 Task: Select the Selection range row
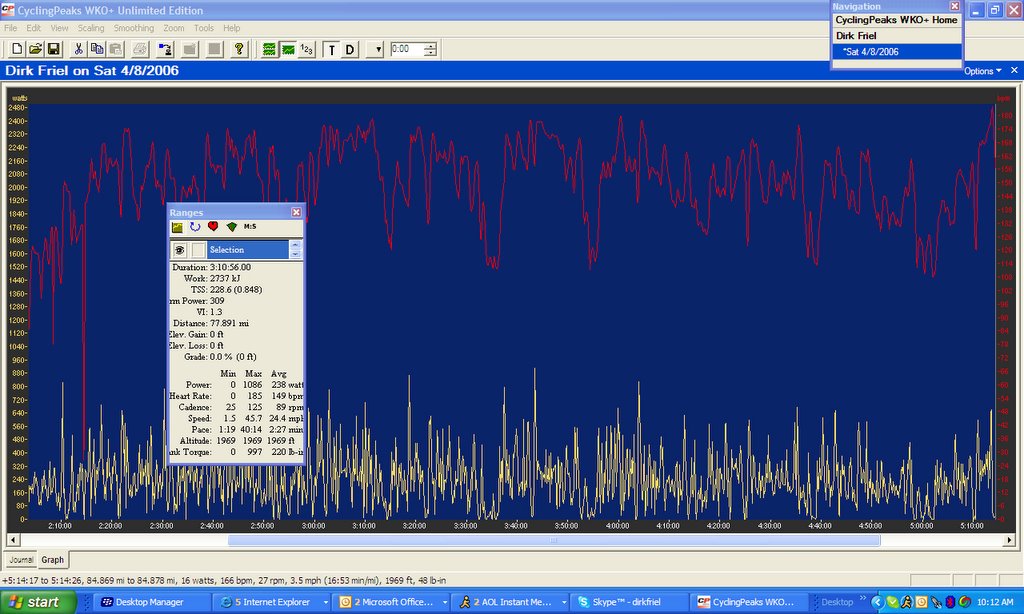[248, 250]
